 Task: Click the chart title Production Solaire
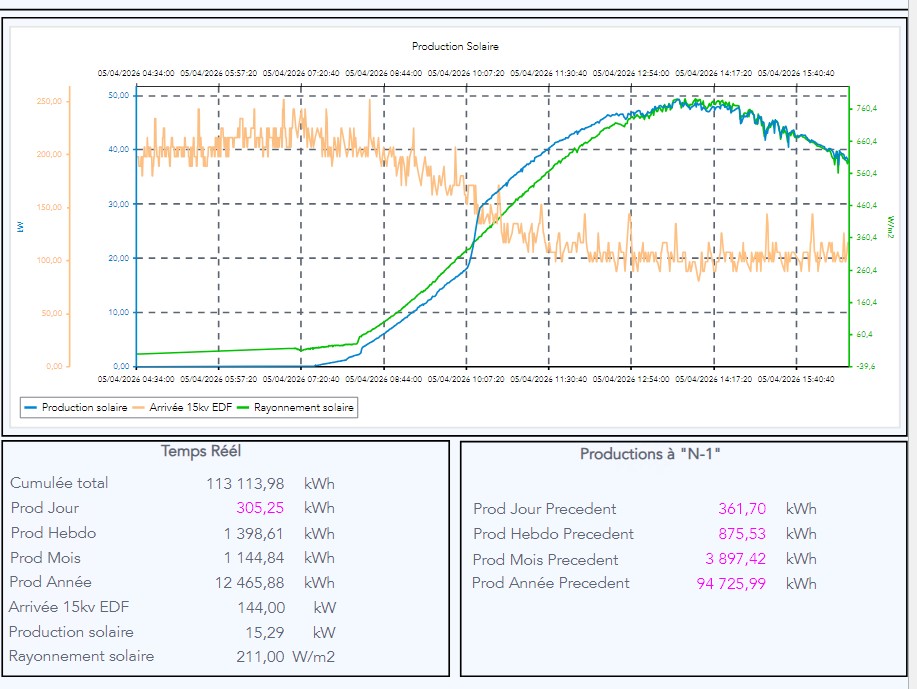pyautogui.click(x=455, y=46)
